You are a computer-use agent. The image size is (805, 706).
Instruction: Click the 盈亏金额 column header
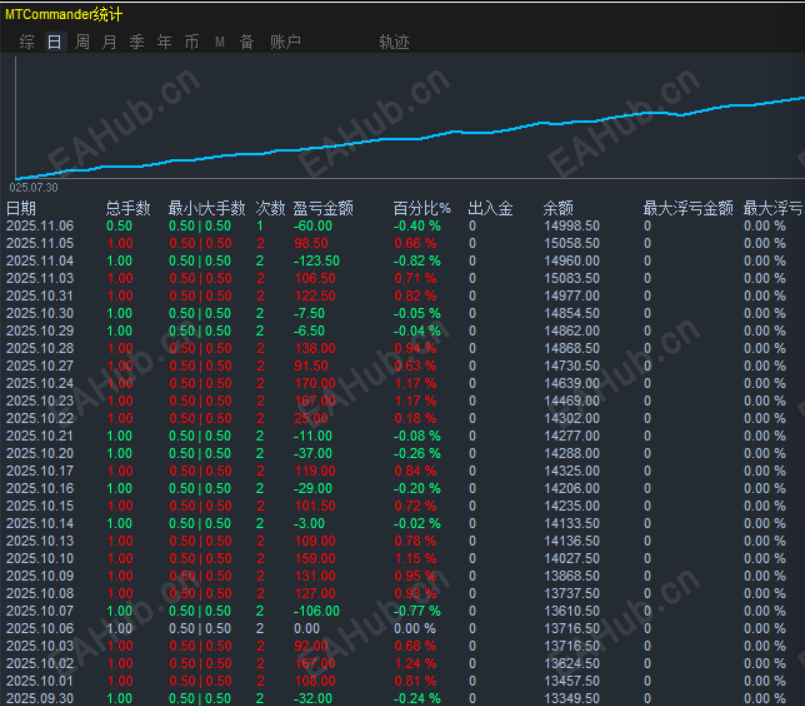click(323, 208)
